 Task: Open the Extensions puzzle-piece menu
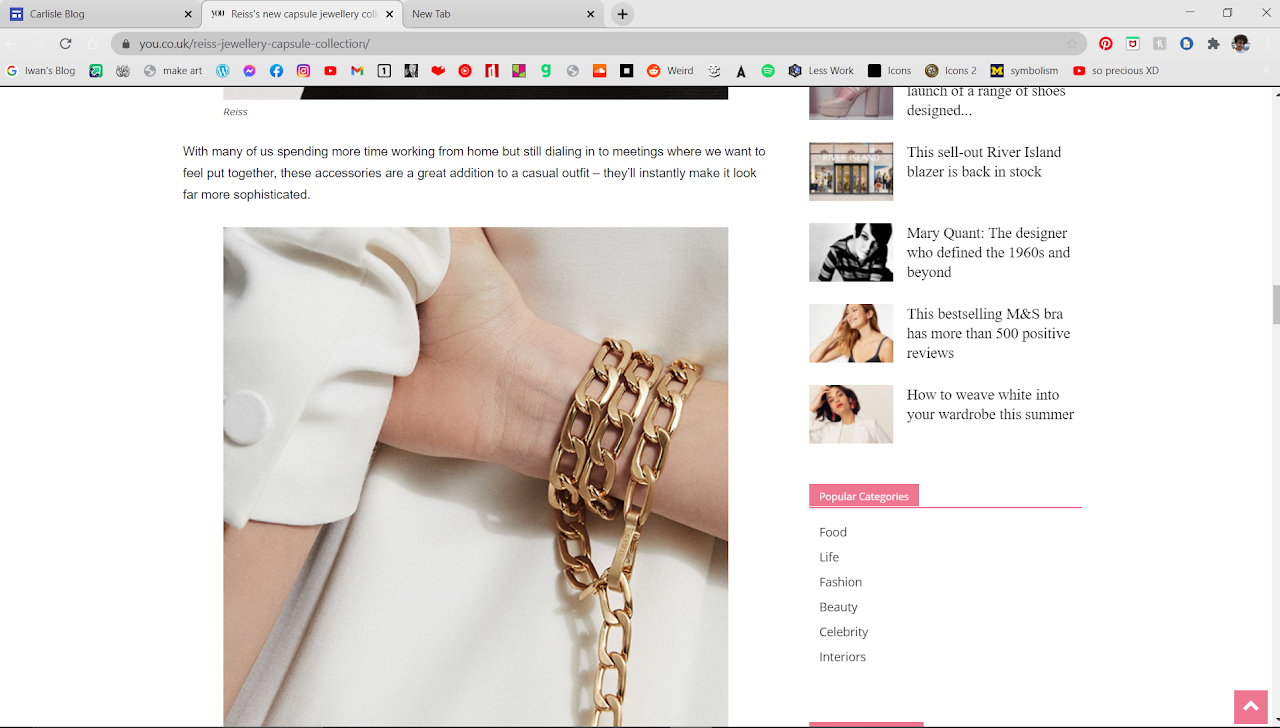click(x=1213, y=44)
